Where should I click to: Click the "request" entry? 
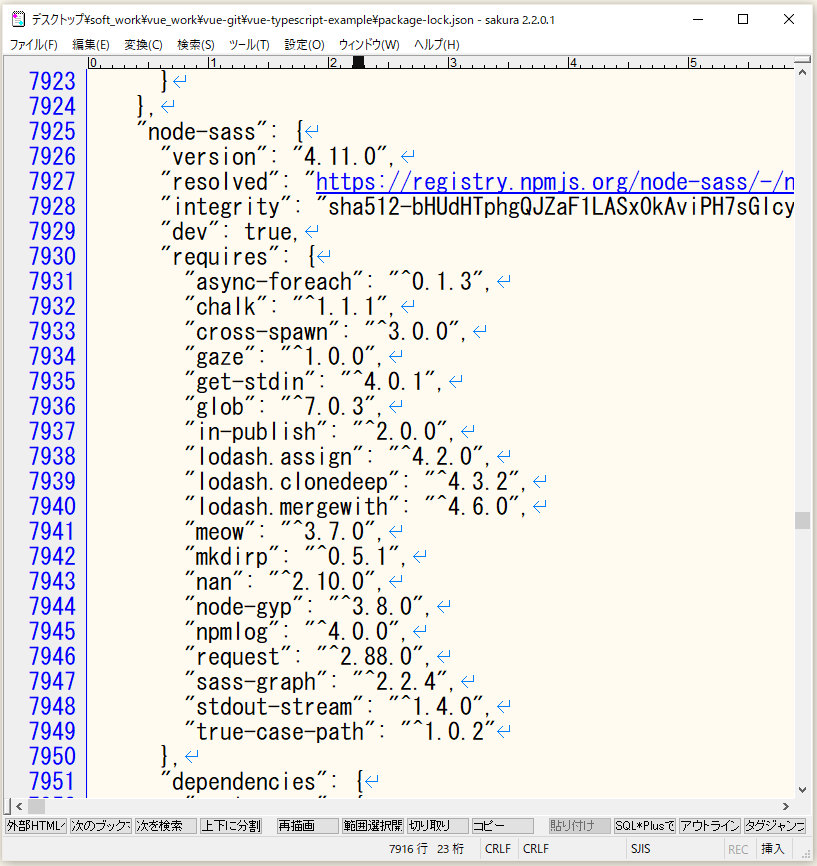tap(307, 657)
